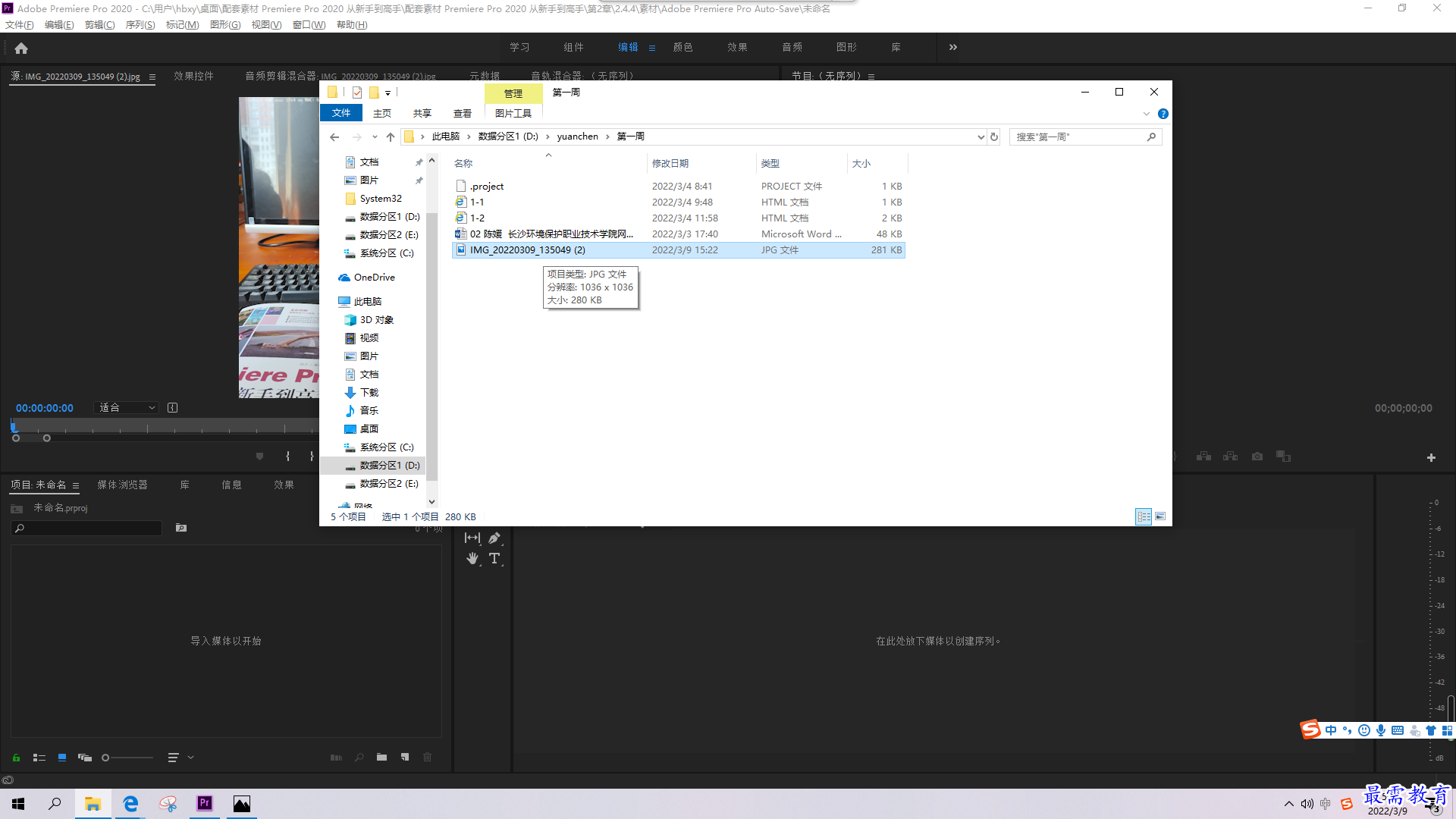Click Mark Out brace button
The width and height of the screenshot is (1456, 819).
tap(312, 457)
